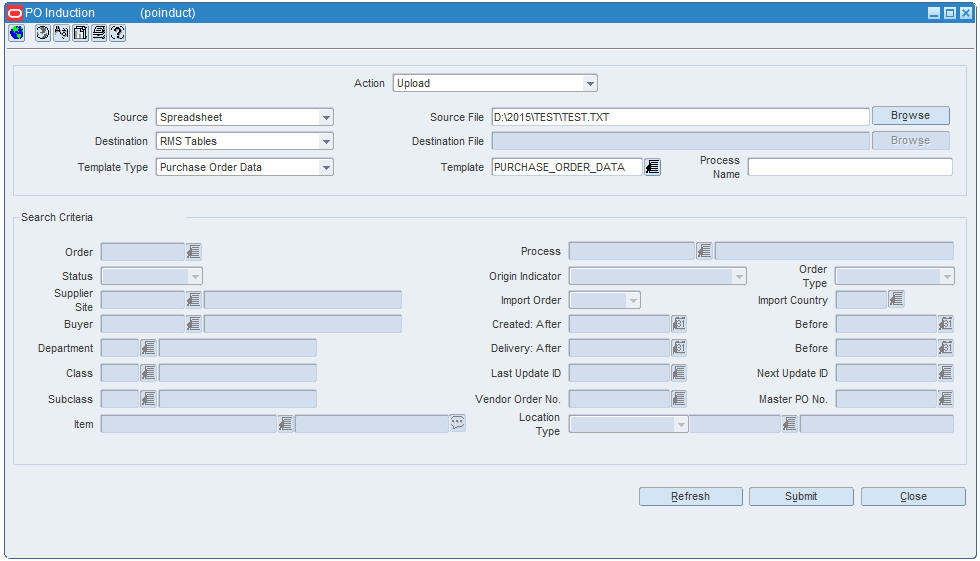Click the Source File path field
Image resolution: width=980 pixels, height=561 pixels.
pos(680,117)
